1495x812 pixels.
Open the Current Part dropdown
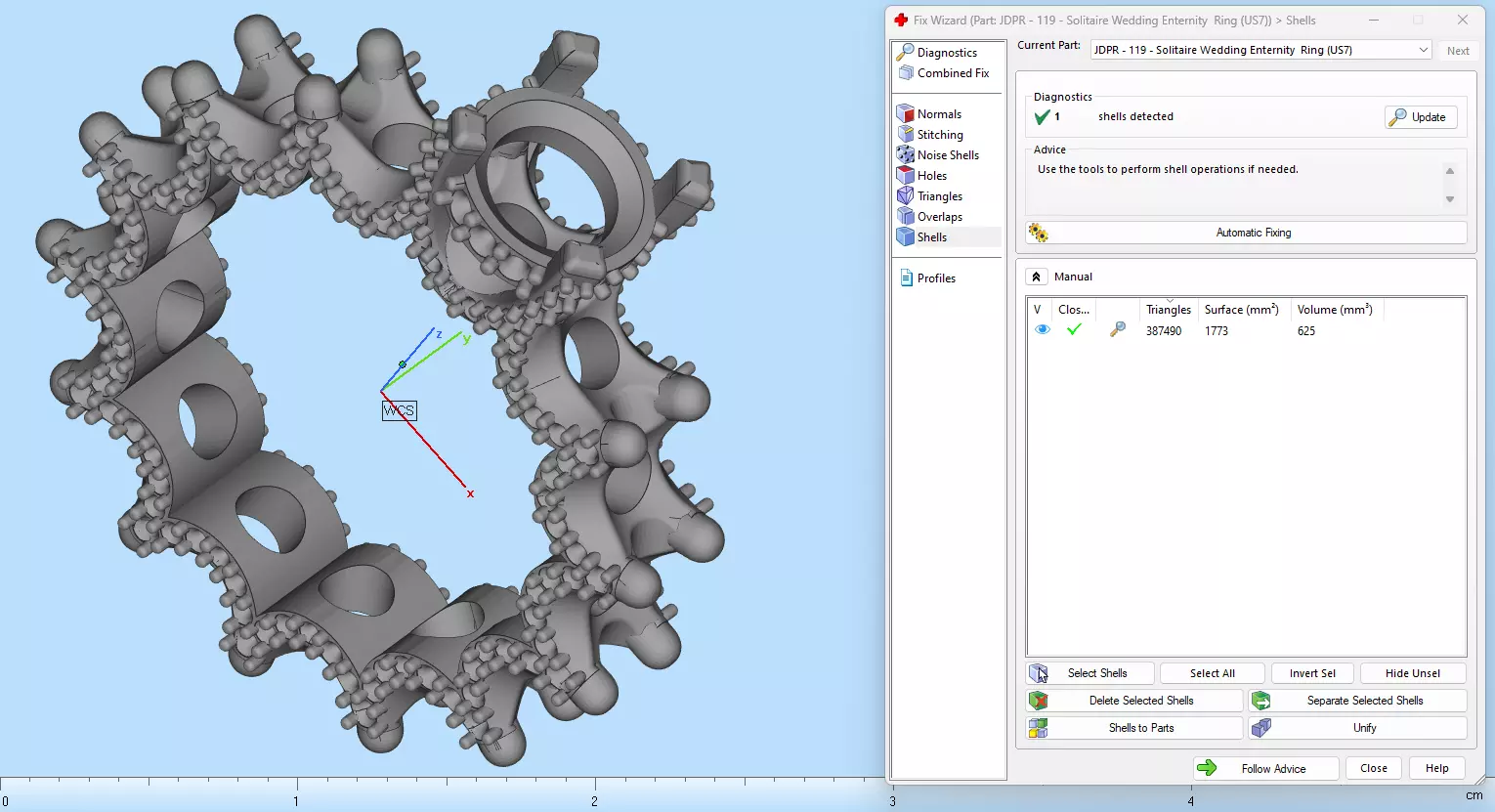click(1261, 50)
